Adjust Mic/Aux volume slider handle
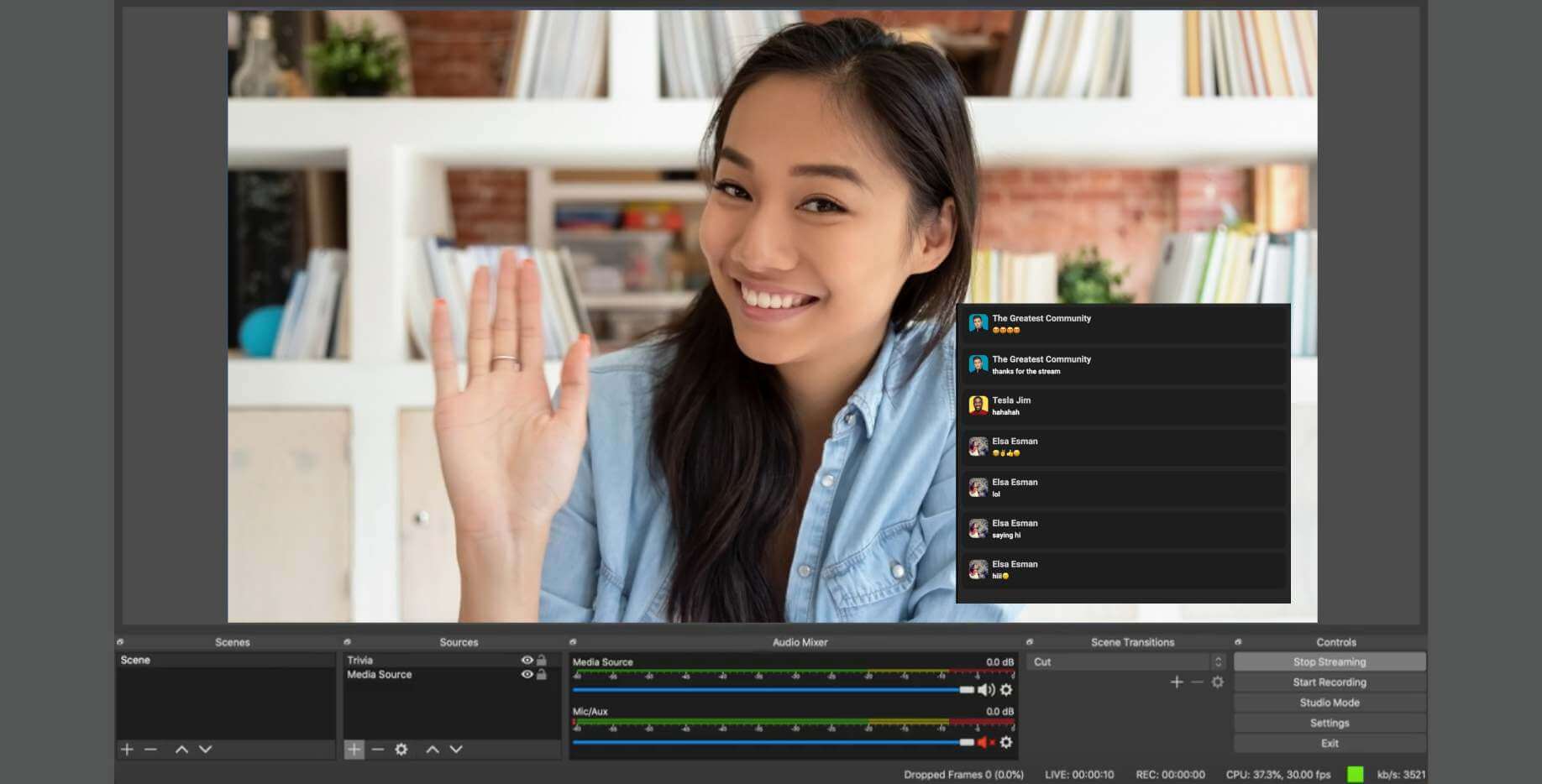The height and width of the screenshot is (784, 1542). (967, 742)
